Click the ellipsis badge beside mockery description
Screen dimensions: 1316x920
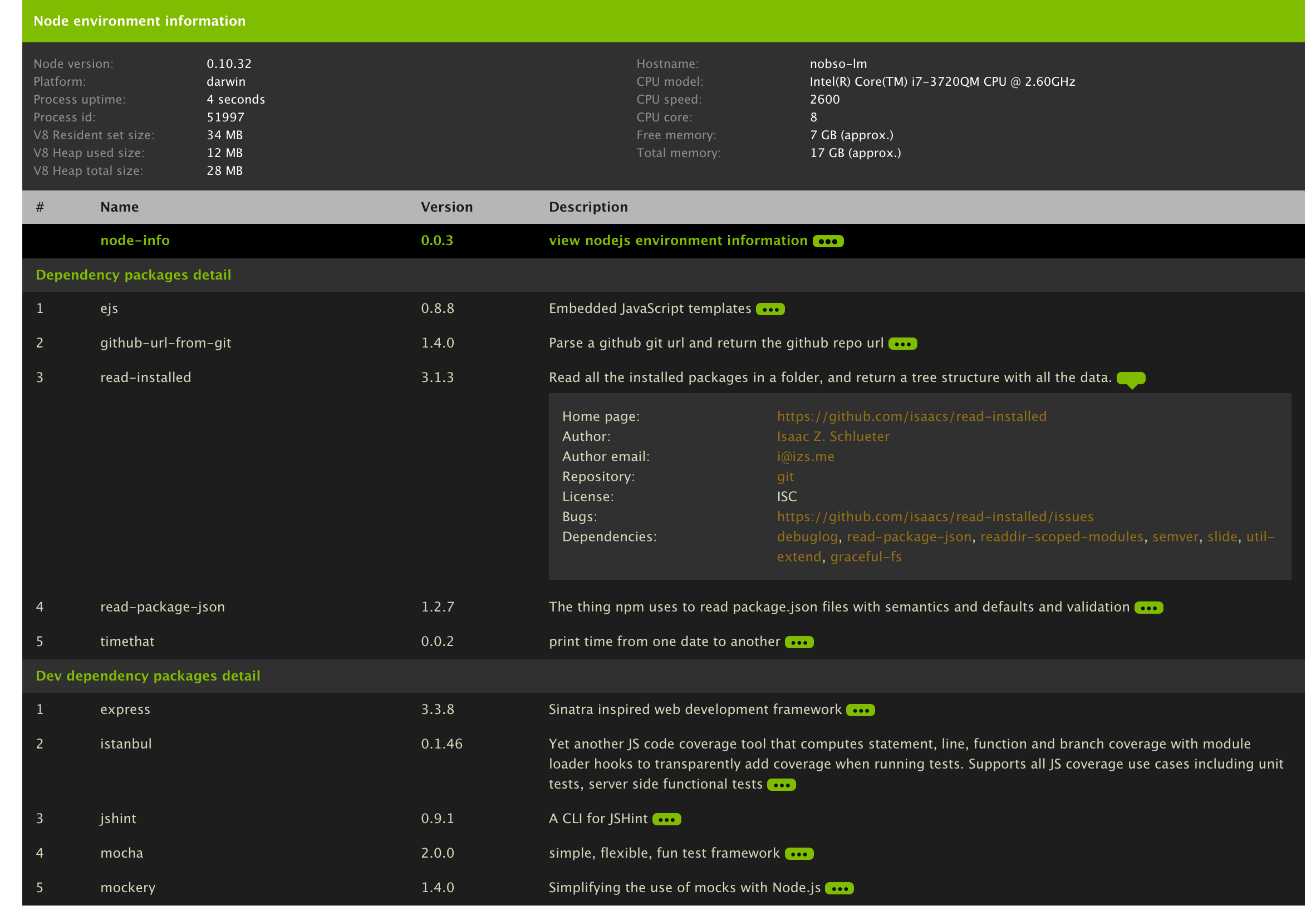[839, 888]
